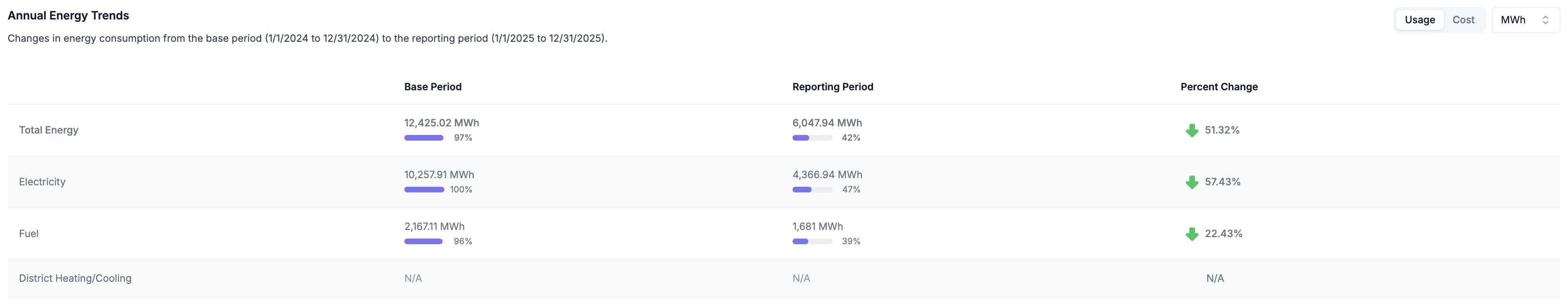1568x306 pixels.
Task: Select the Total Energy row label
Action: [49, 130]
